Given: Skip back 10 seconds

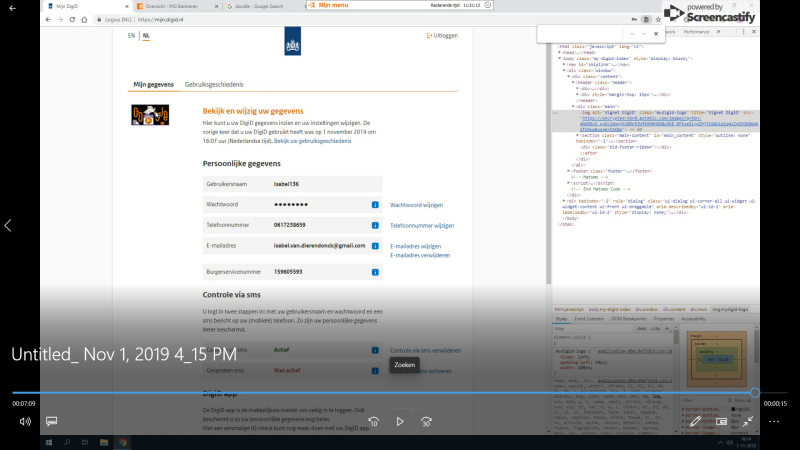Looking at the screenshot, I should tap(373, 421).
